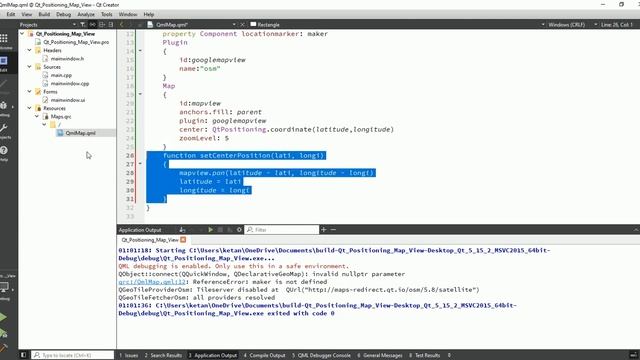Click the output Filter field
Viewport: 640px width, 360px height.
[282, 230]
